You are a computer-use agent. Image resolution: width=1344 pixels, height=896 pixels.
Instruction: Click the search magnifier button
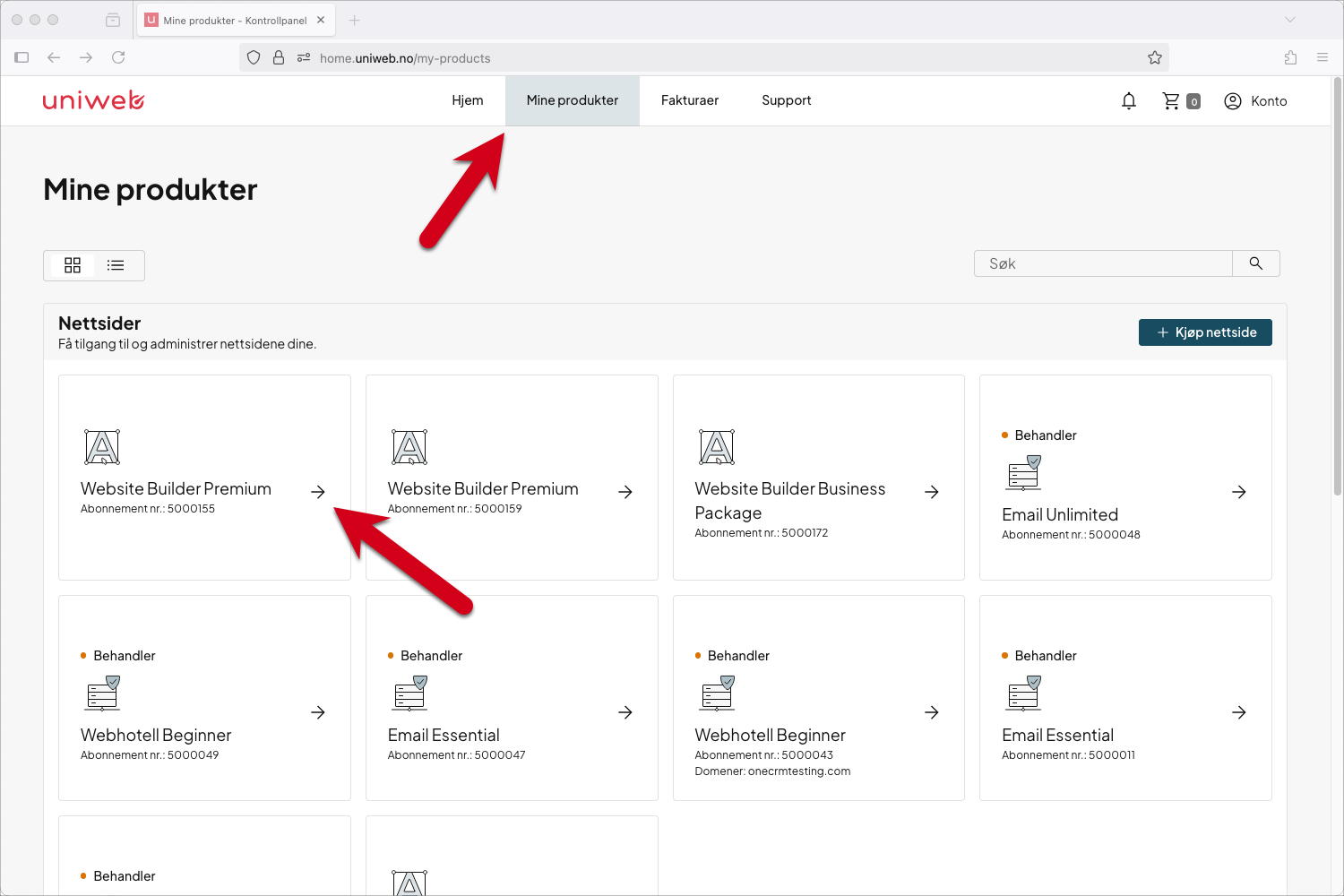point(1256,263)
